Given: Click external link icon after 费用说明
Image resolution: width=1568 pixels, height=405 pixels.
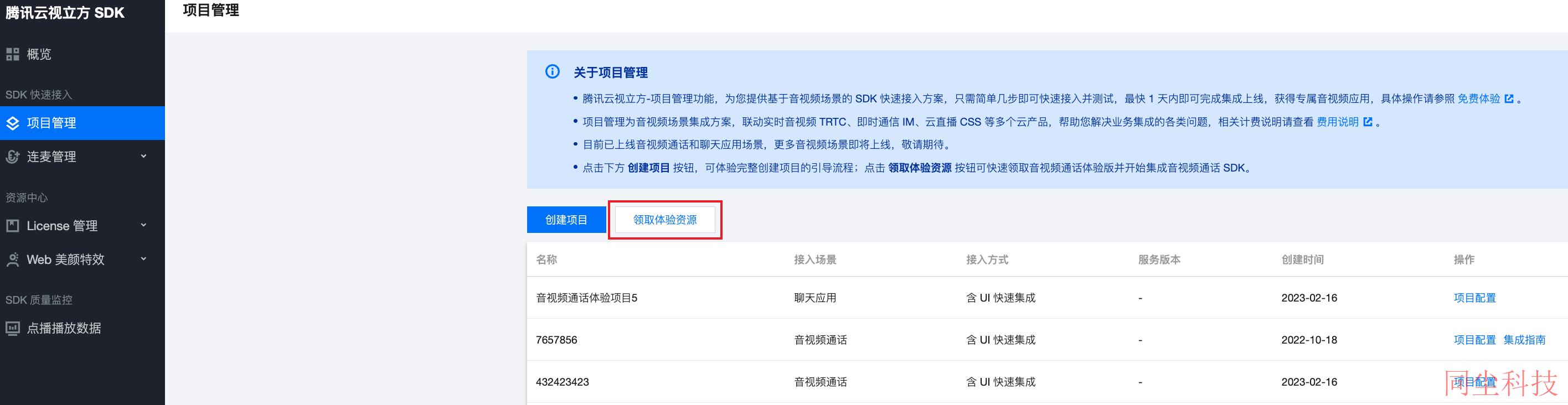Looking at the screenshot, I should click(1368, 122).
